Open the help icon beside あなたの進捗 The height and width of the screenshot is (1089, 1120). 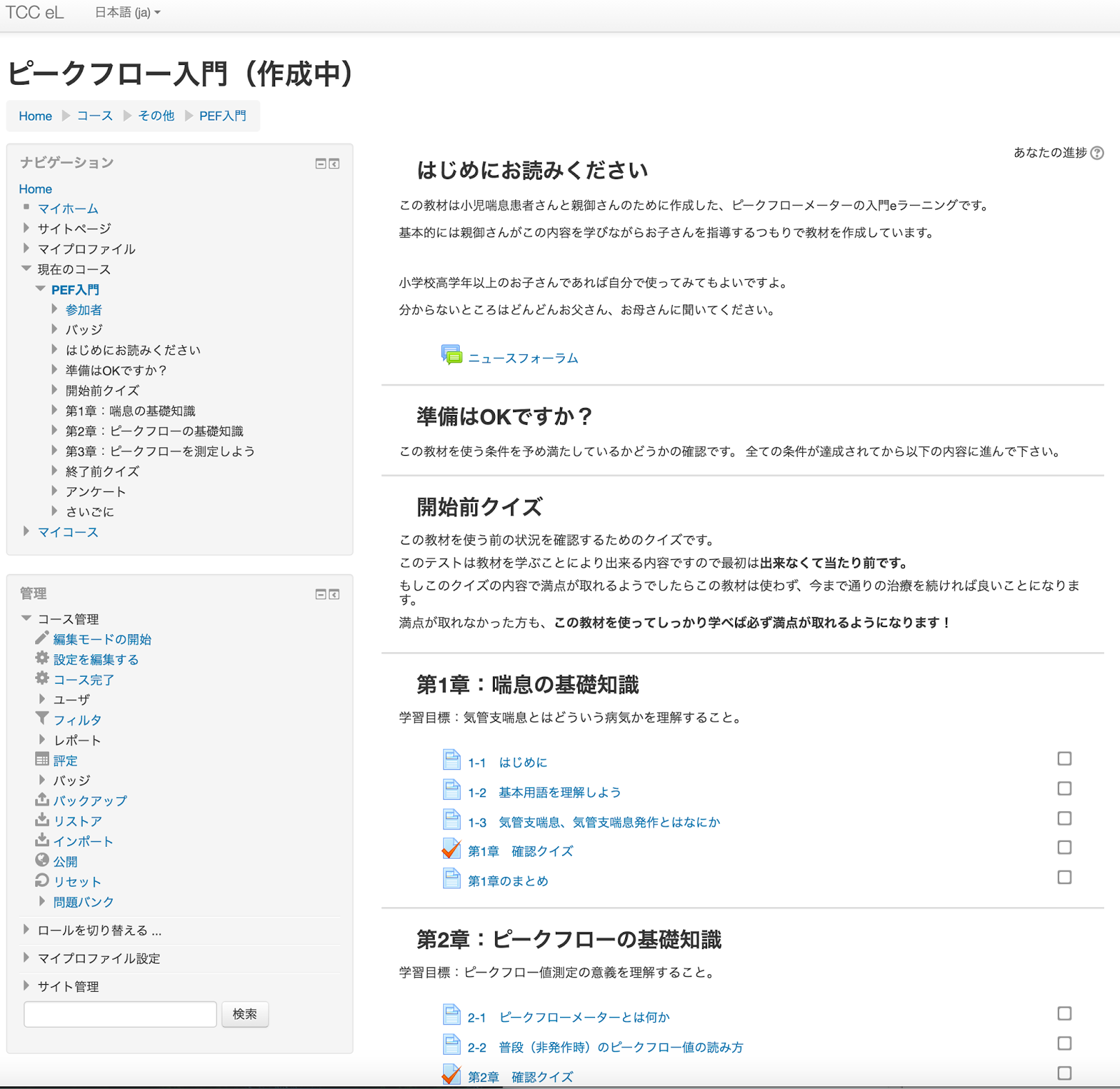click(1098, 153)
